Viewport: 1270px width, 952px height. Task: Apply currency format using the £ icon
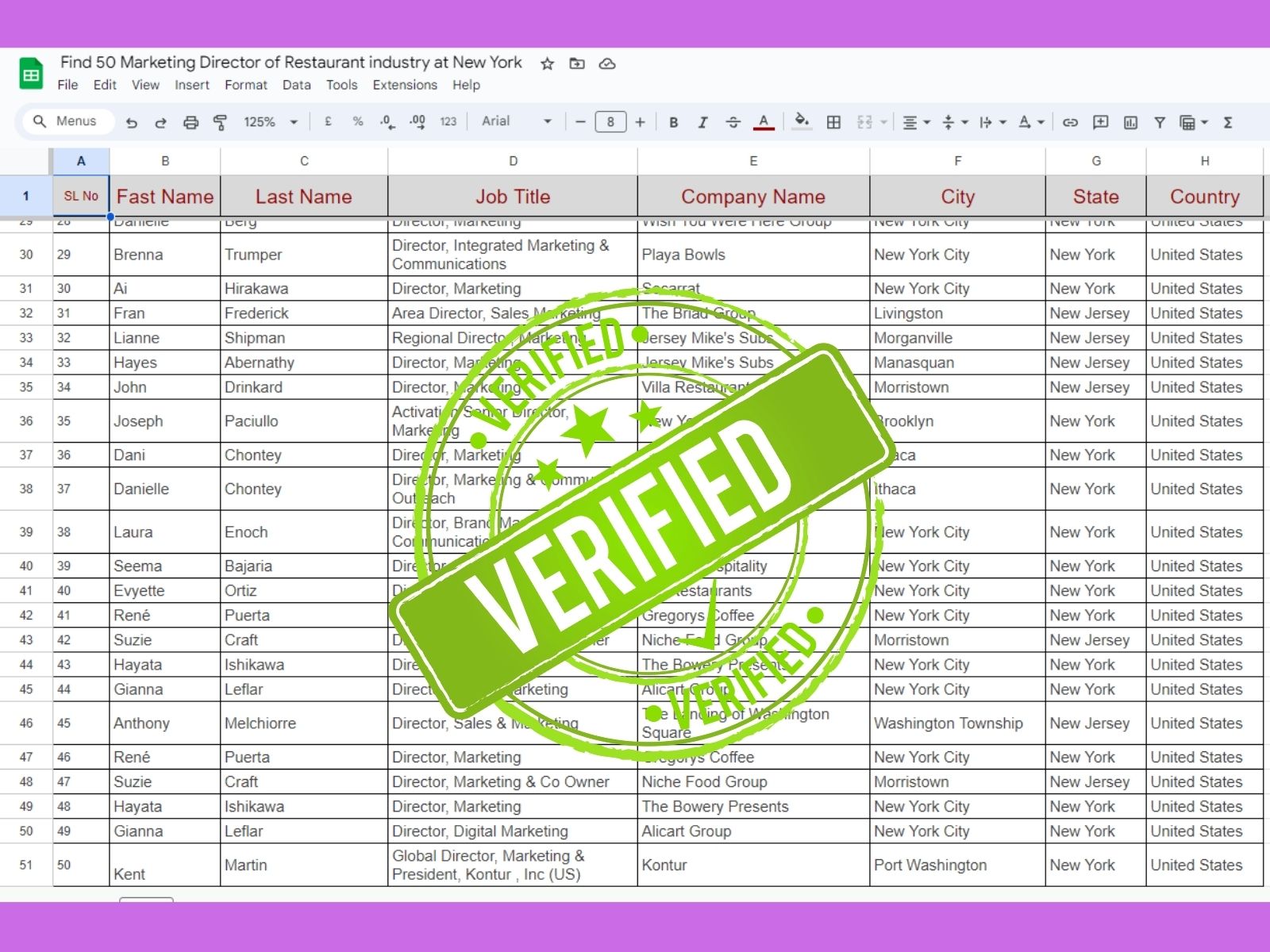click(x=327, y=121)
